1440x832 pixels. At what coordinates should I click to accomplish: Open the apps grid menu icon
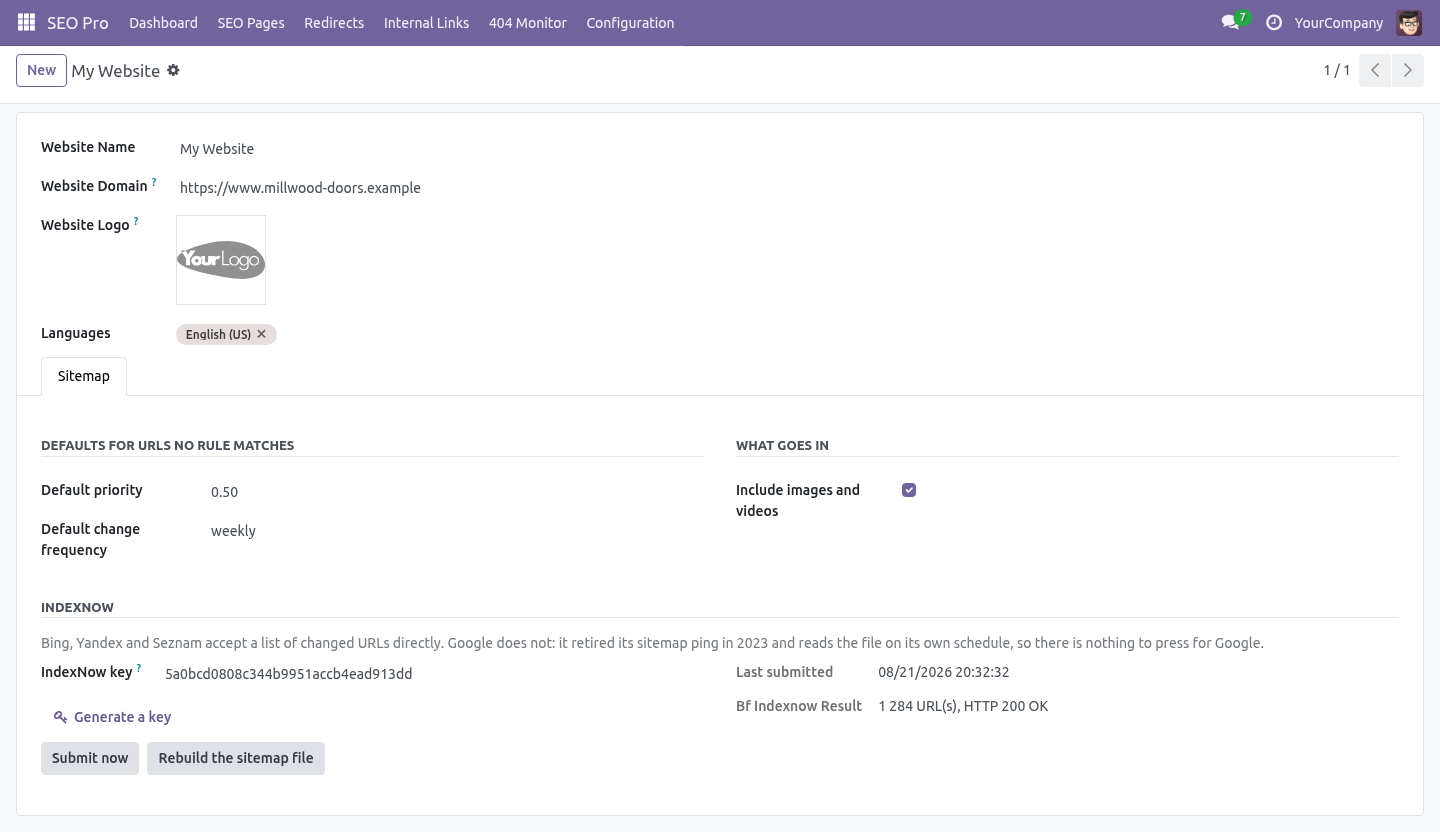tap(27, 22)
